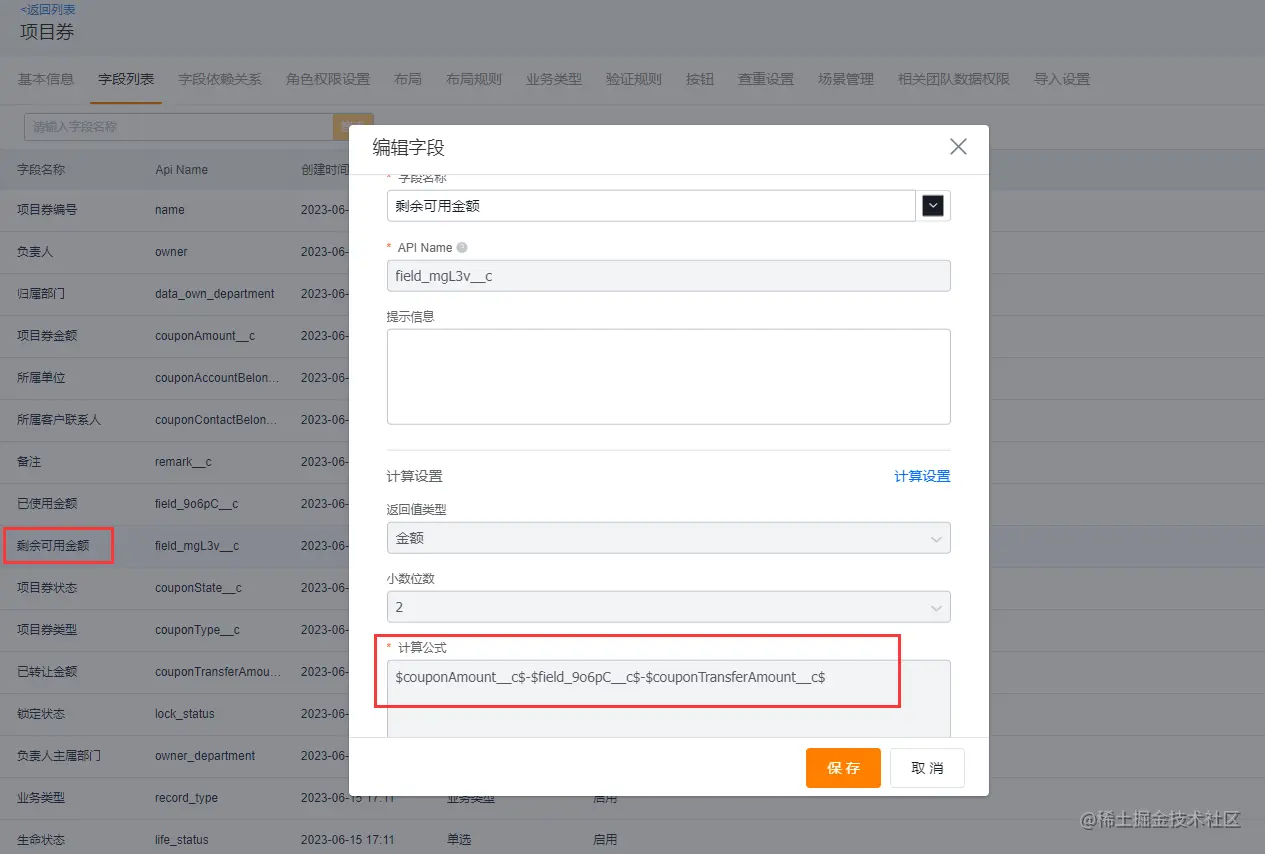The image size is (1265, 854).
Task: Open the 字段依赖关系 tab
Action: 220,79
